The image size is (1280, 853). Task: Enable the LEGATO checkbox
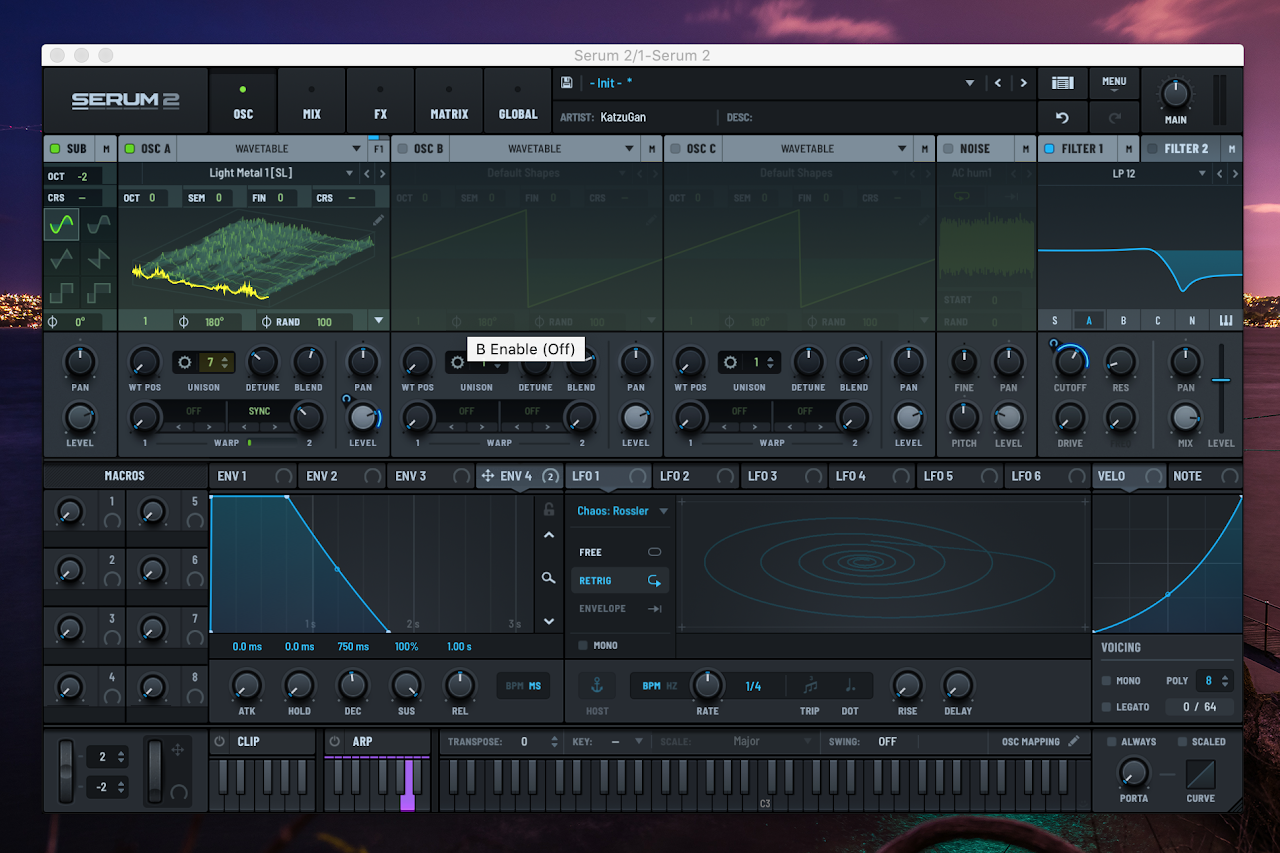click(1106, 707)
